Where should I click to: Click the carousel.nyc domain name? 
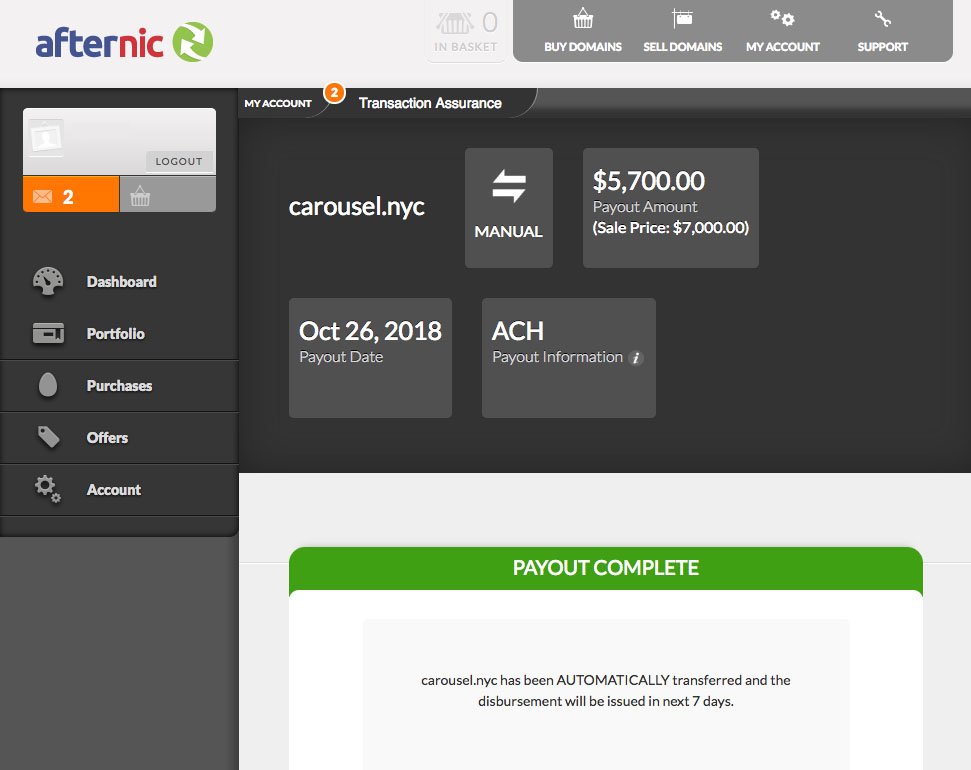[x=357, y=207]
